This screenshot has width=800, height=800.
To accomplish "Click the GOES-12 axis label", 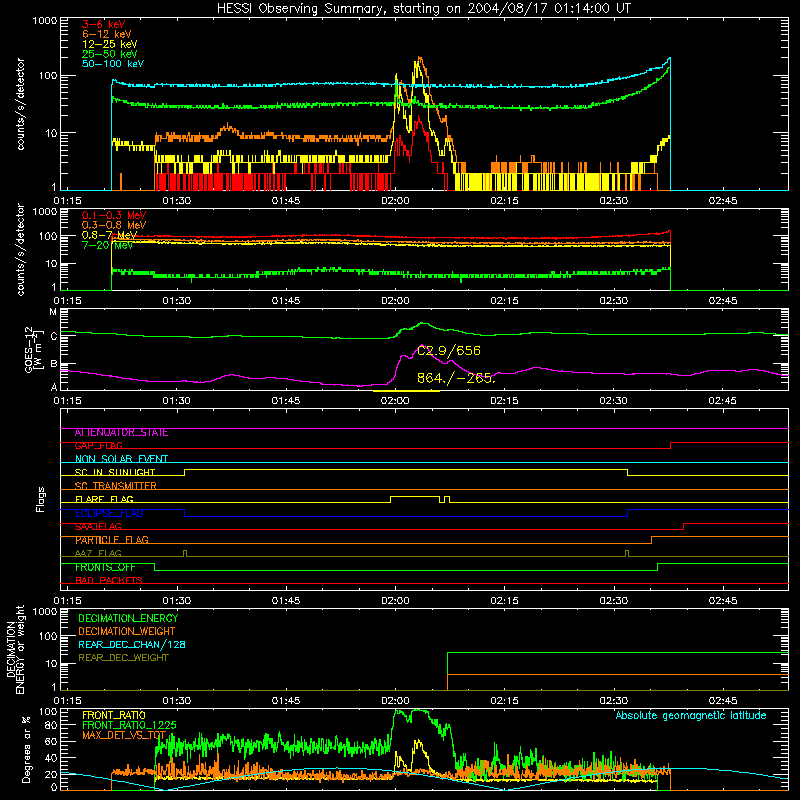I will [x=32, y=350].
